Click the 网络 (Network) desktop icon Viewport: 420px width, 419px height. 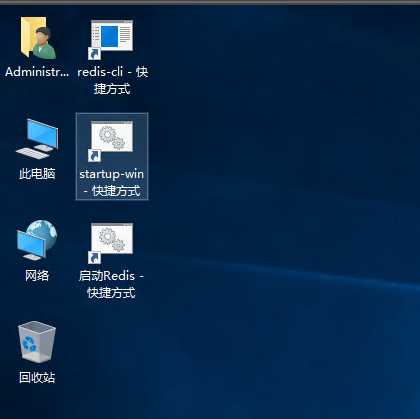37,240
